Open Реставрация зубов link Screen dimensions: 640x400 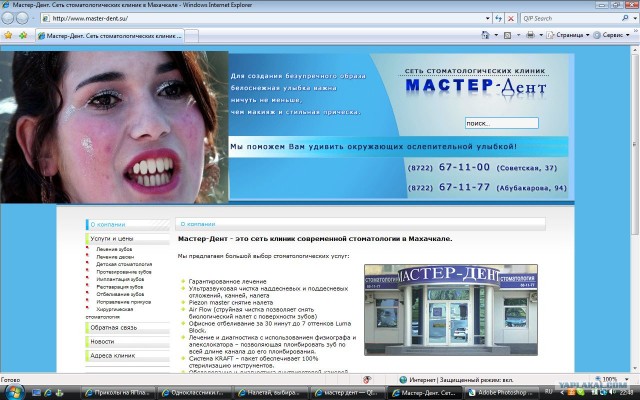(120, 287)
